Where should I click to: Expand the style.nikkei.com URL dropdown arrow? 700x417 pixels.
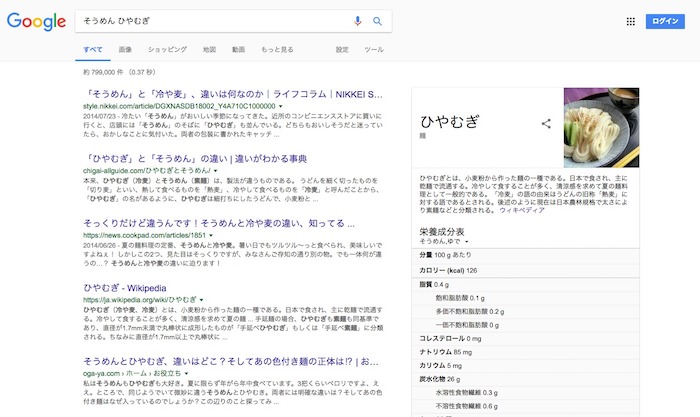click(283, 105)
